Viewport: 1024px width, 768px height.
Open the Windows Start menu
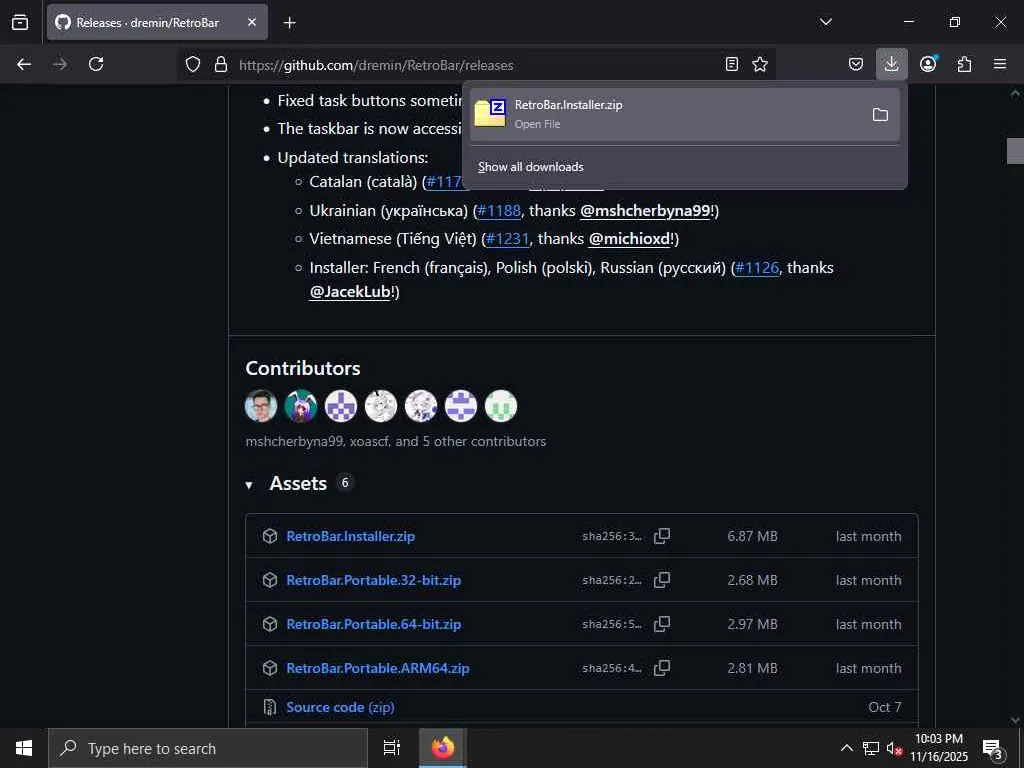(x=24, y=748)
